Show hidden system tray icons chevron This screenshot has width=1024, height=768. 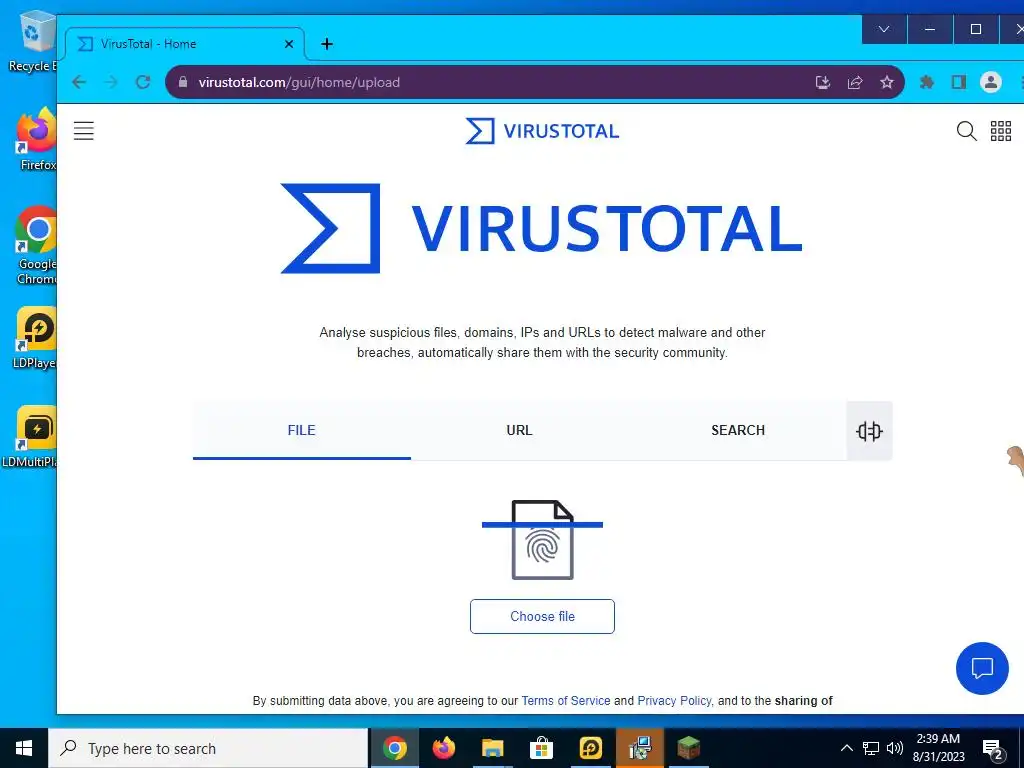tap(846, 748)
